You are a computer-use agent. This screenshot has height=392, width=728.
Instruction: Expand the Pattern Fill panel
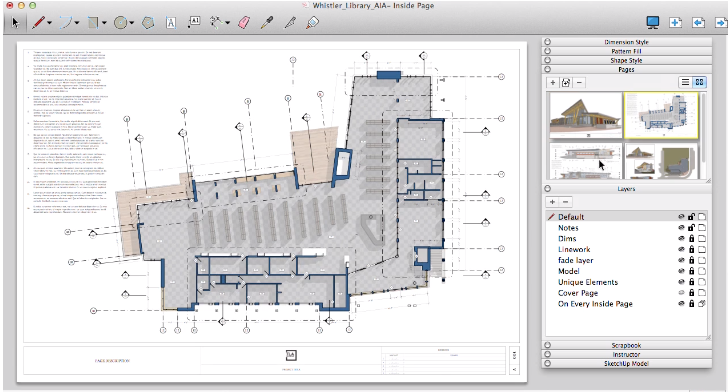pyautogui.click(x=626, y=51)
